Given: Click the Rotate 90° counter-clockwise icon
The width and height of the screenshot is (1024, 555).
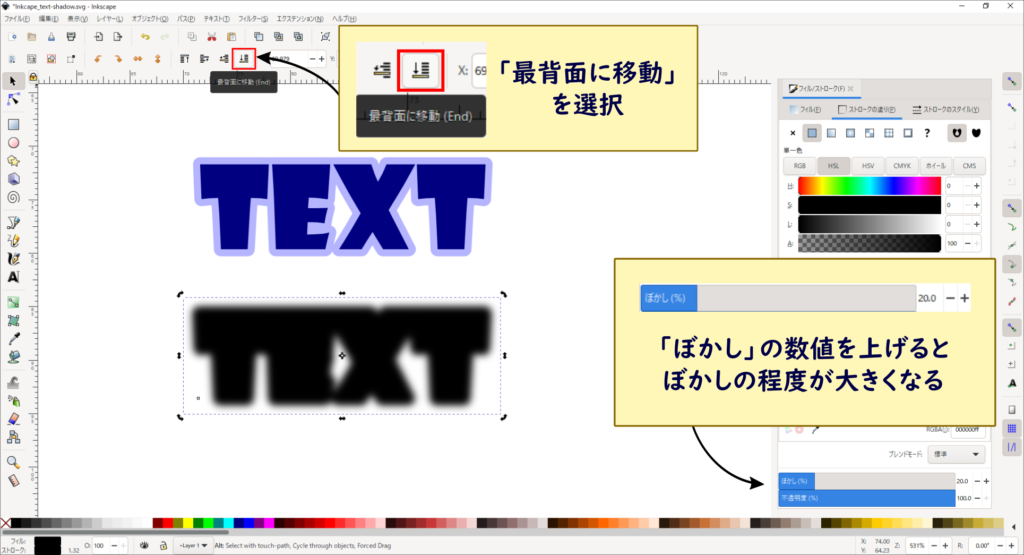Looking at the screenshot, I should pyautogui.click(x=98, y=59).
